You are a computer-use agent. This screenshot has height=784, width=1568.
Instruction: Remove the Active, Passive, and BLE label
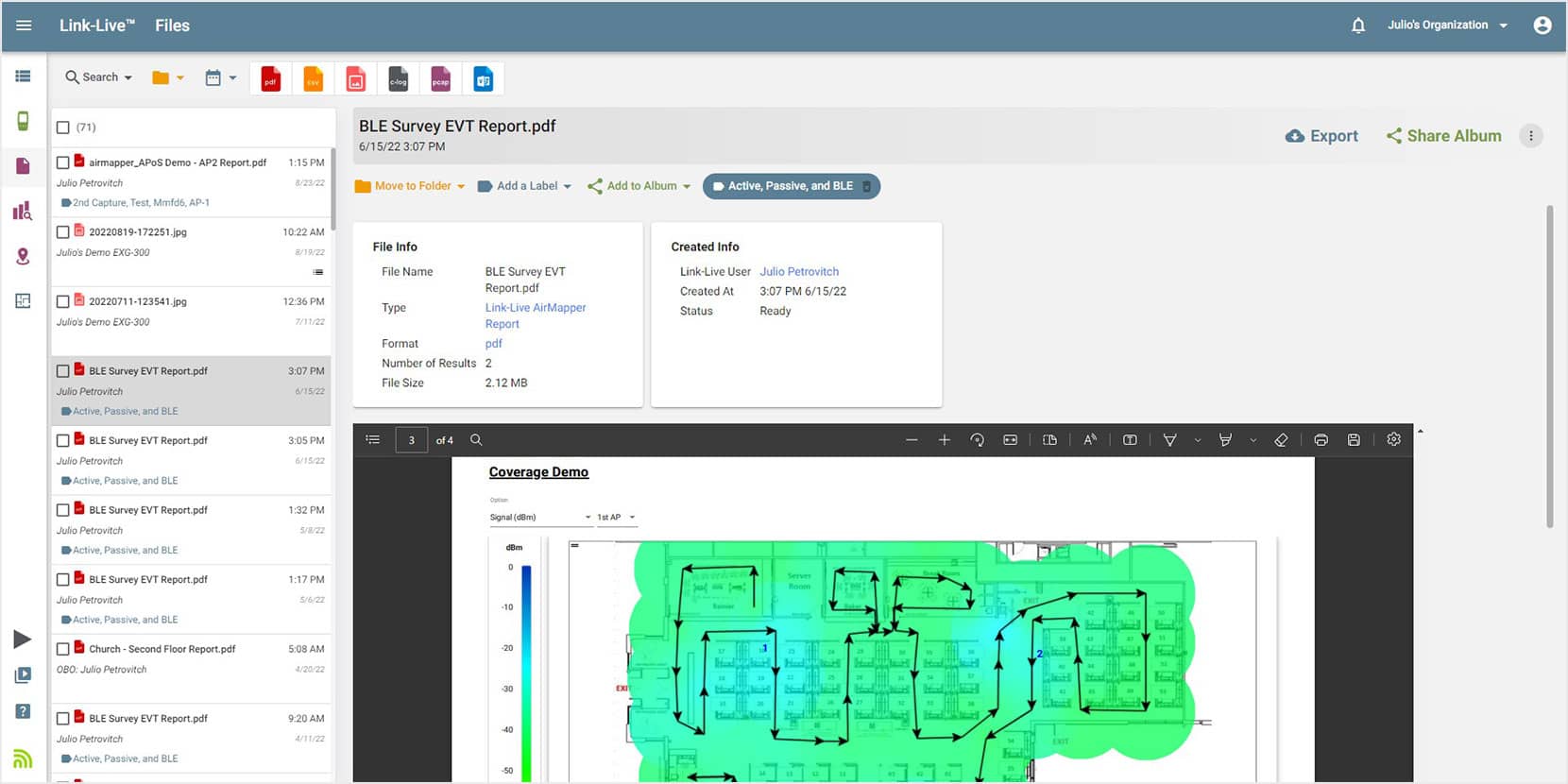[x=866, y=186]
